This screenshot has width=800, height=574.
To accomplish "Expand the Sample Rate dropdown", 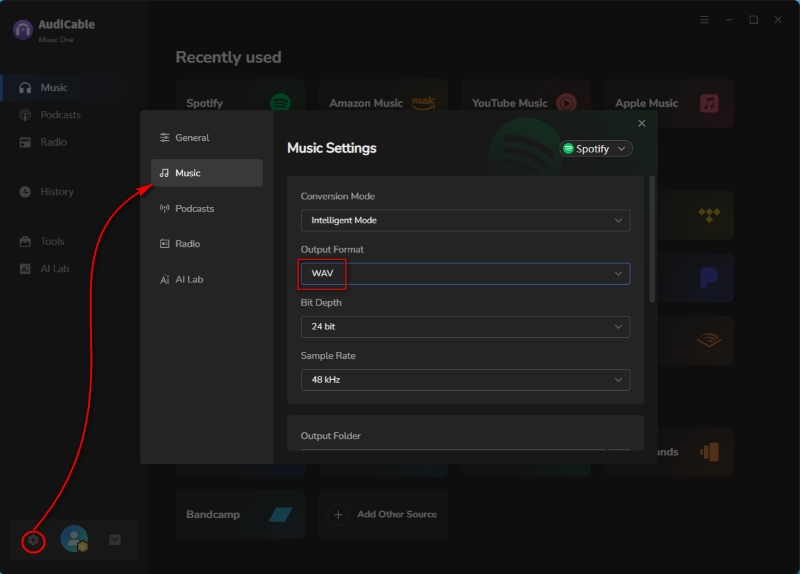I will click(465, 380).
